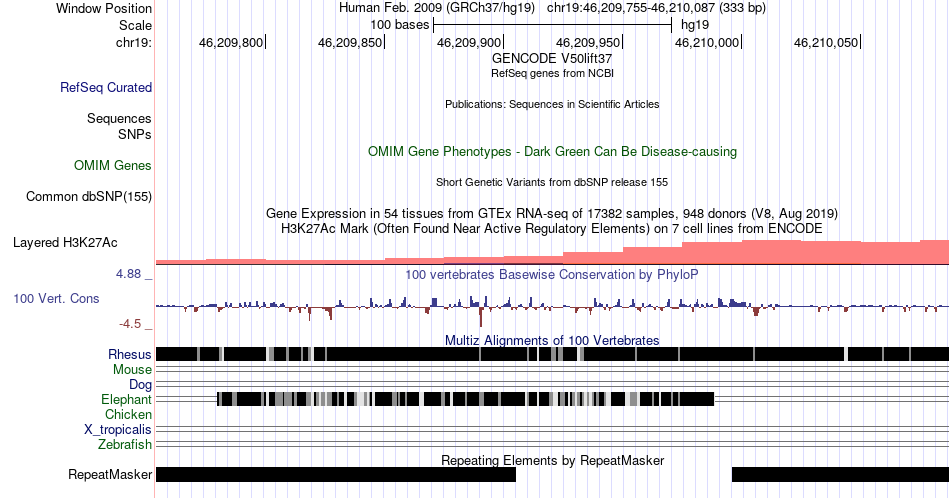Click Publications: Sequences in Scientific Articles title
This screenshot has height=498, width=950.
click(x=552, y=104)
